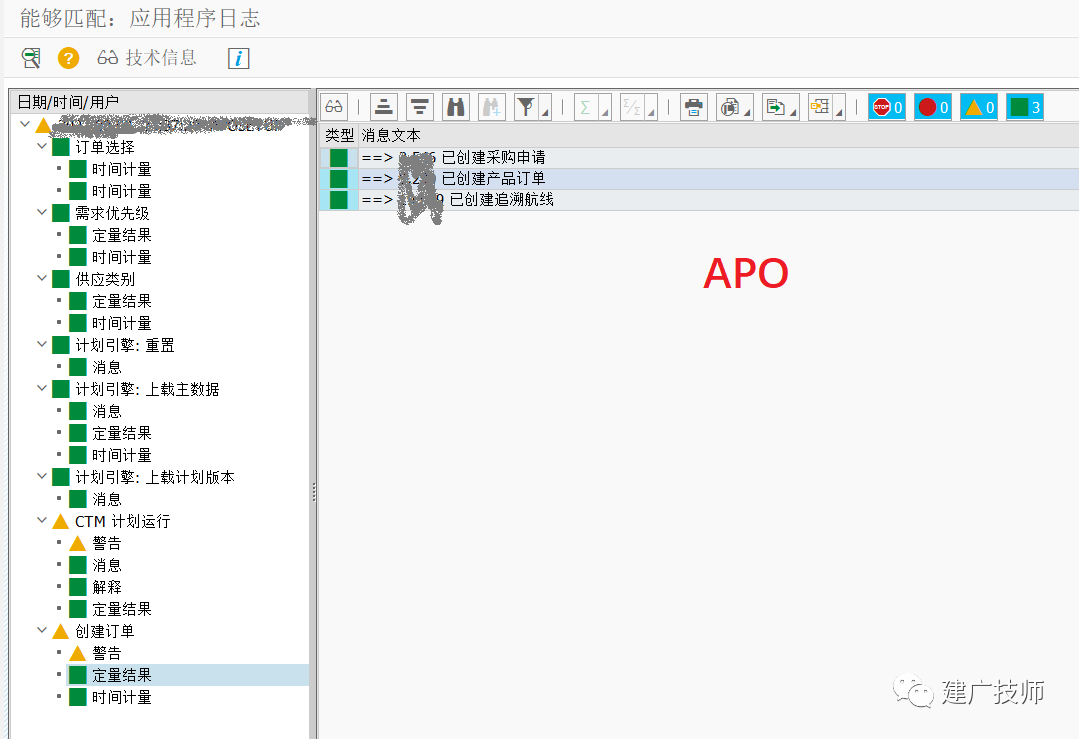Viewport: 1079px width, 739px height.
Task: Collapse the 计划引擎: 上载主数据 node
Action: click(x=42, y=389)
